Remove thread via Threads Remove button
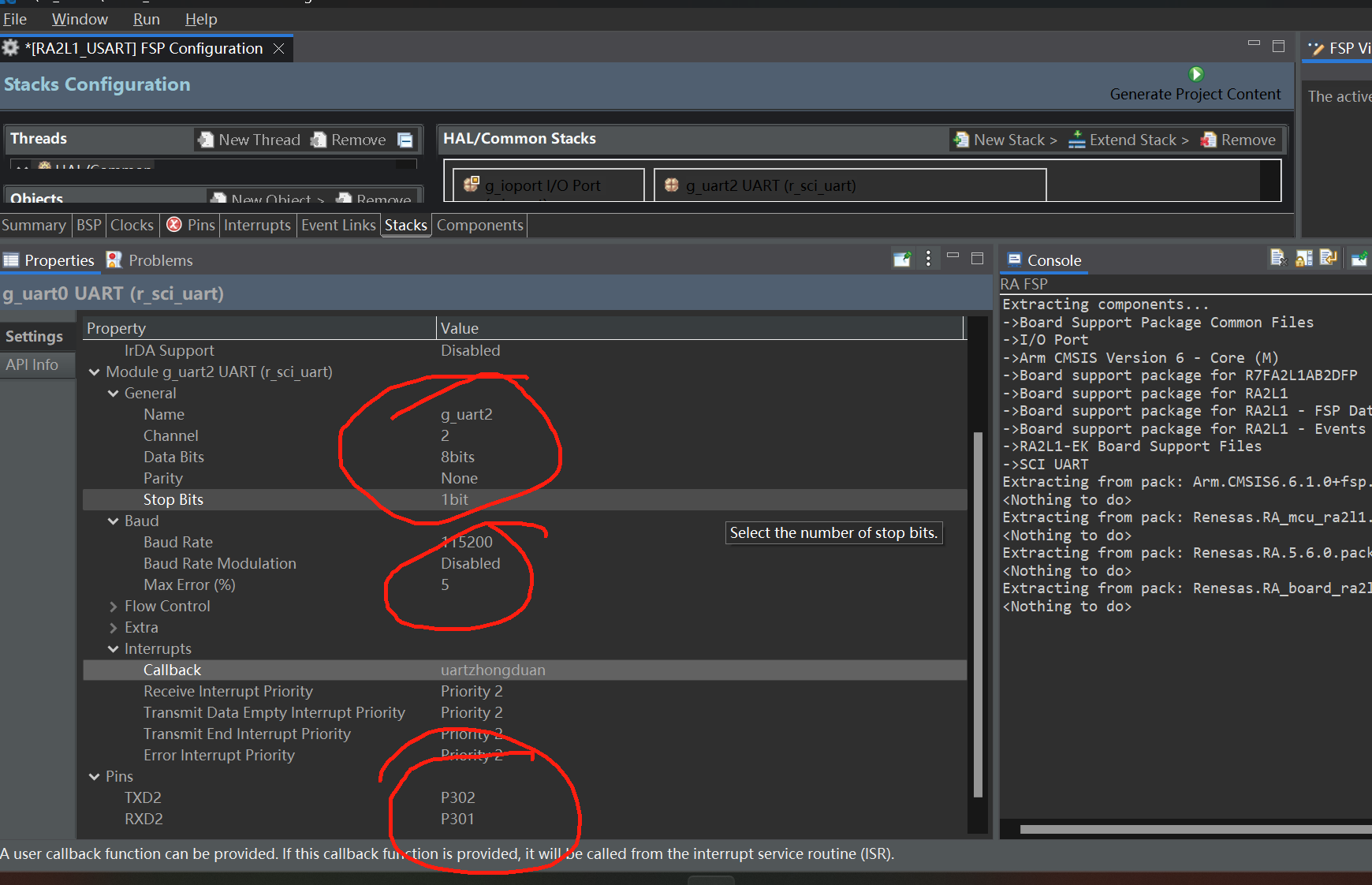Image resolution: width=1372 pixels, height=885 pixels. point(348,140)
